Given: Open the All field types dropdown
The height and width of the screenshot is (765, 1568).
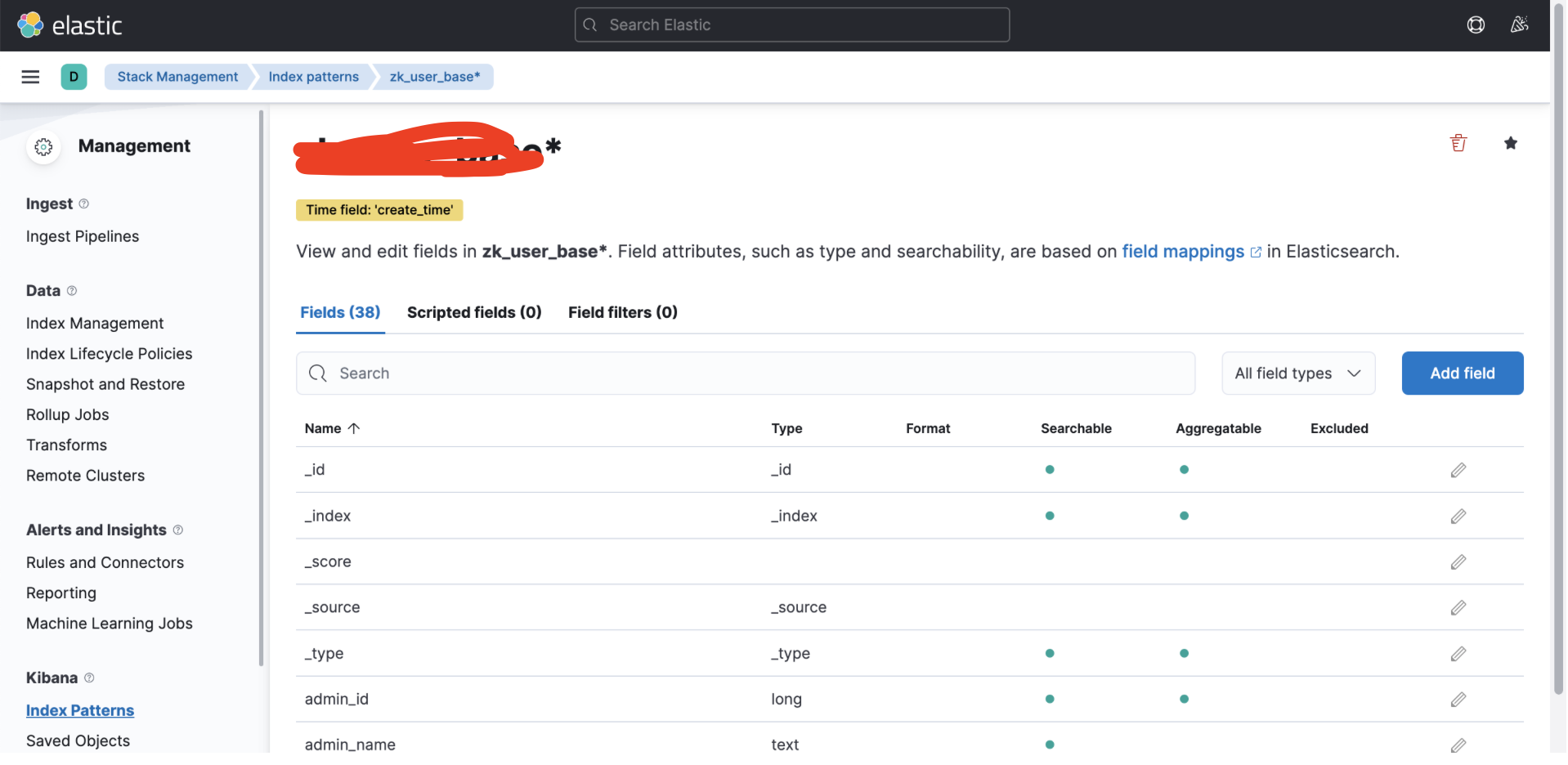Looking at the screenshot, I should [x=1298, y=374].
